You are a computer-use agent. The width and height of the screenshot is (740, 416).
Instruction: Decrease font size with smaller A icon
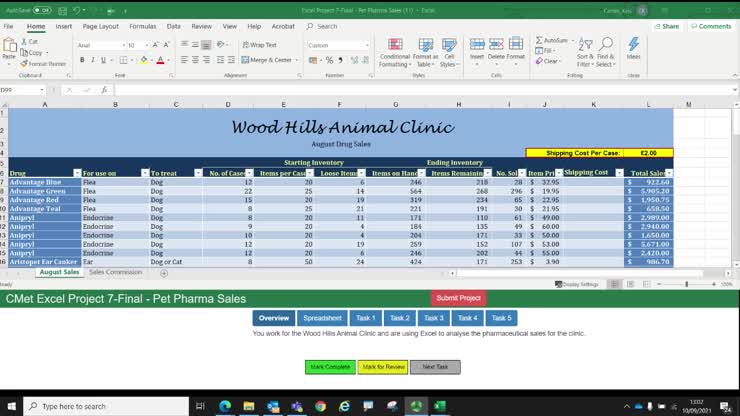(166, 45)
